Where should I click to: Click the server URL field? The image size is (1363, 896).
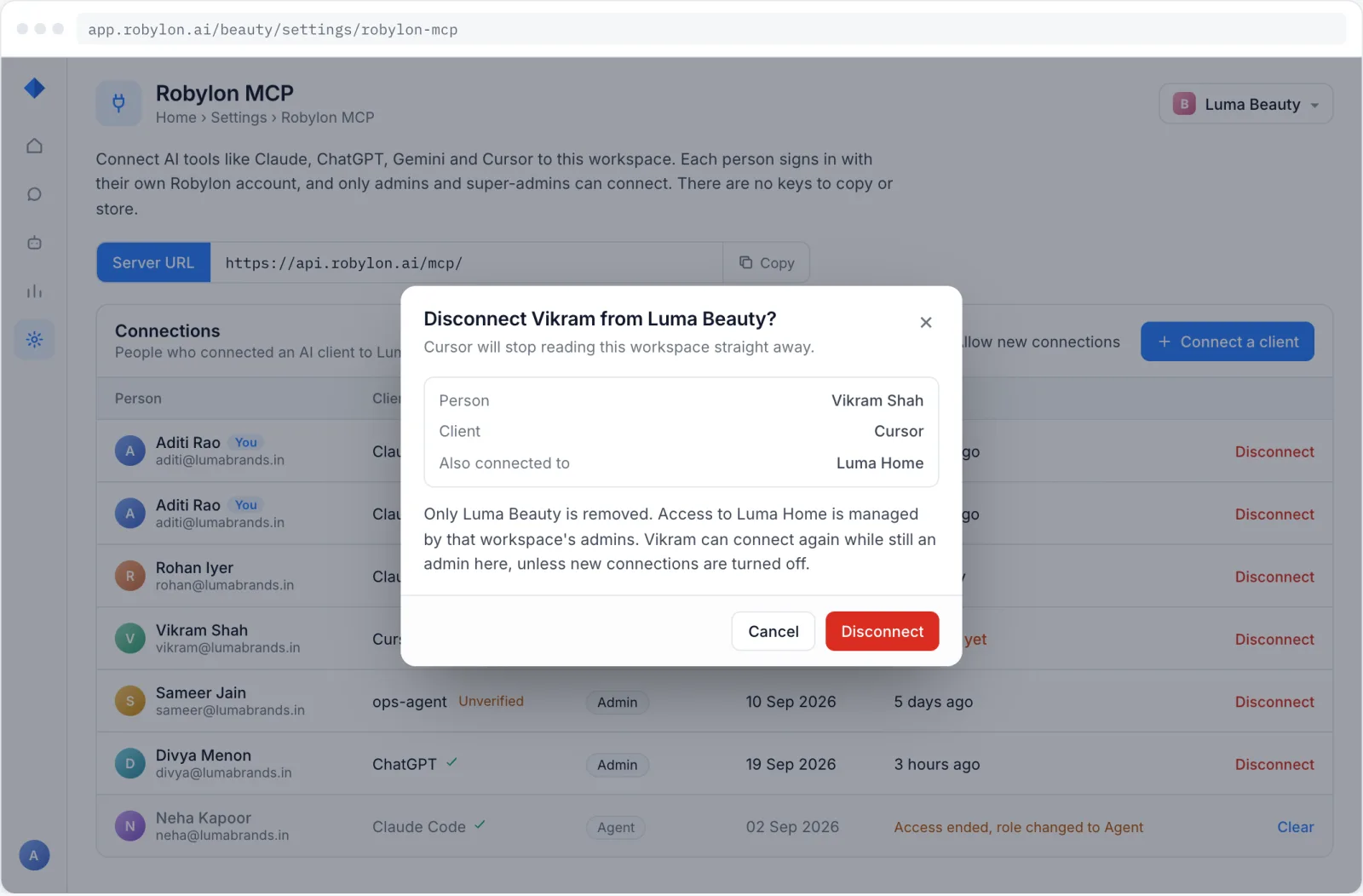pos(467,262)
